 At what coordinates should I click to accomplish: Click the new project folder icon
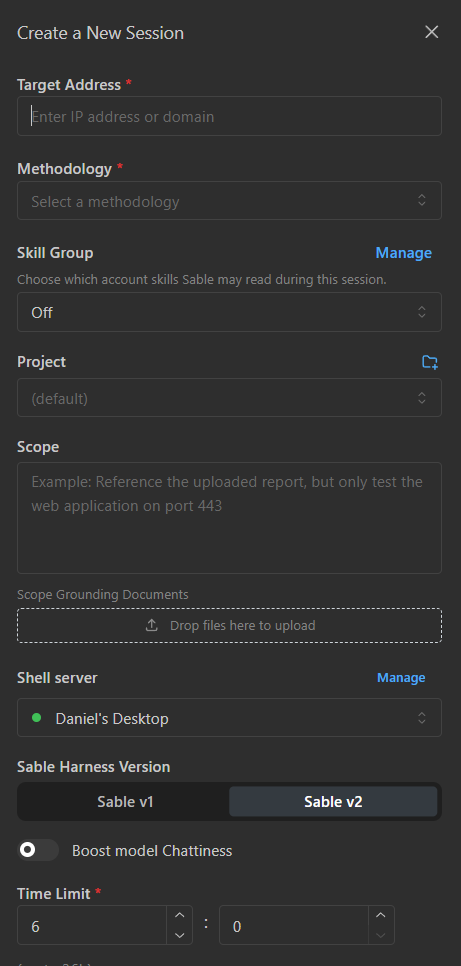click(430, 362)
